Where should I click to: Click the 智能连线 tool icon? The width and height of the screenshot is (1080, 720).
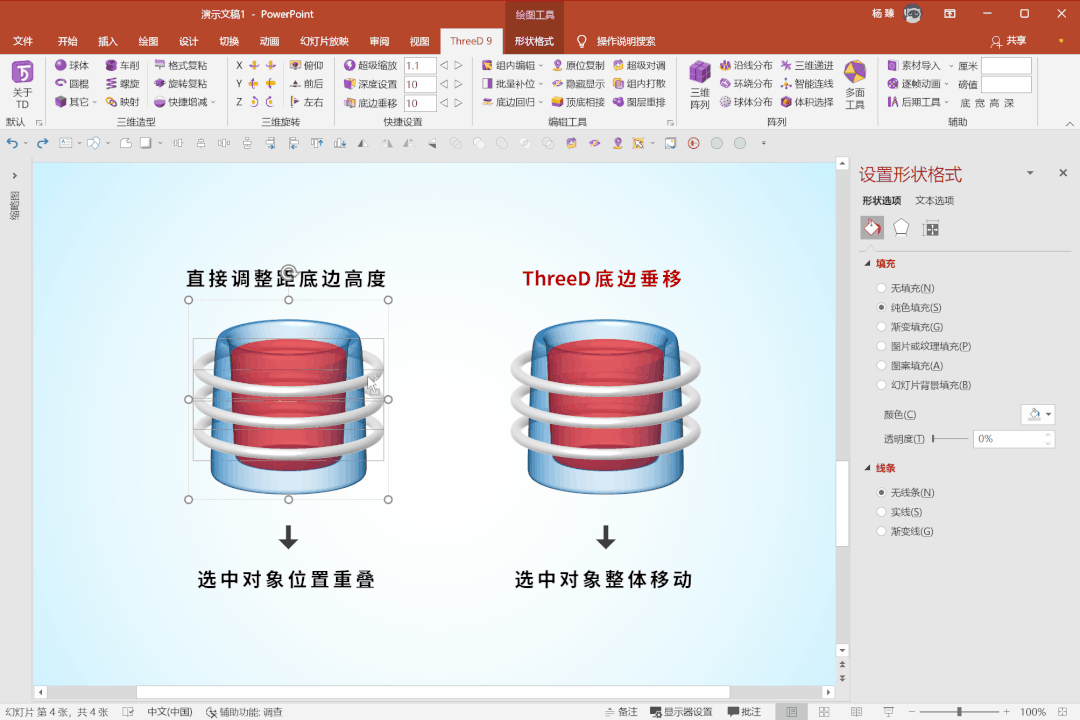788,83
